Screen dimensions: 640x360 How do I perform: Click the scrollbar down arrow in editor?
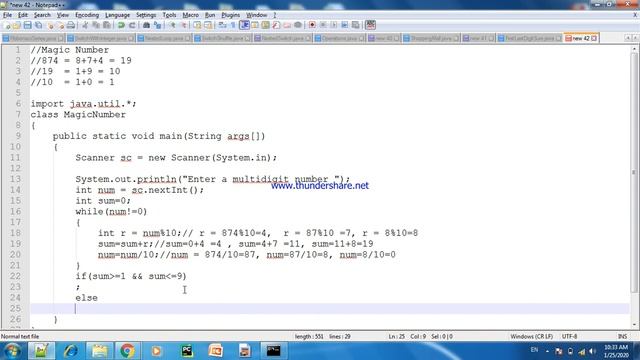pyautogui.click(x=634, y=325)
